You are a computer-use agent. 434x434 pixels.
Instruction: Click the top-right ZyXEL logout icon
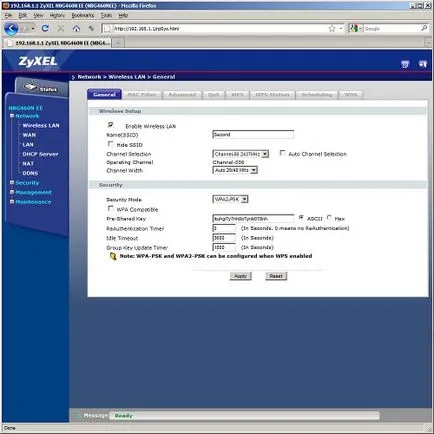click(423, 64)
